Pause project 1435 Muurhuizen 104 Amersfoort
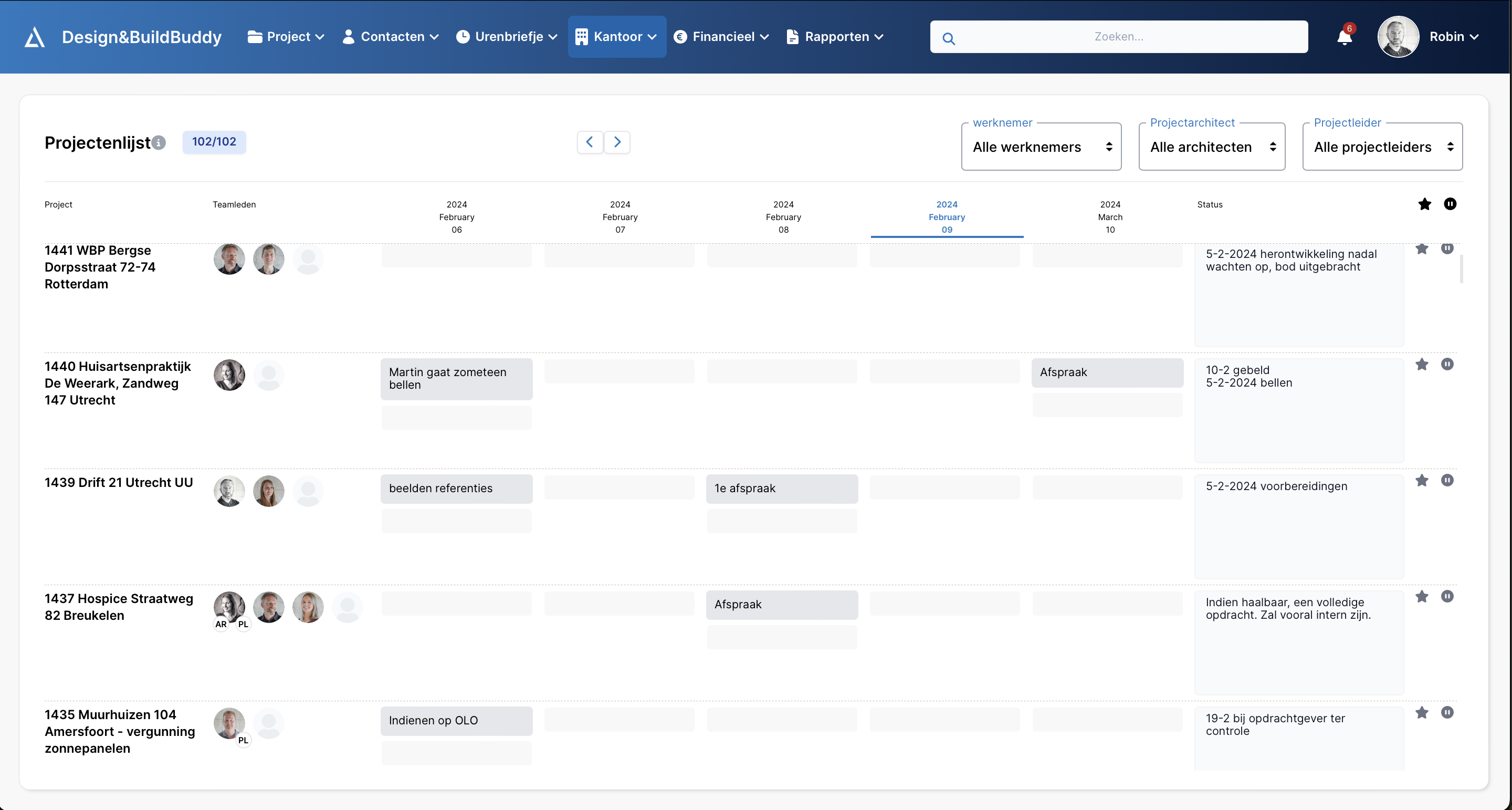This screenshot has height=810, width=1512. click(x=1447, y=712)
